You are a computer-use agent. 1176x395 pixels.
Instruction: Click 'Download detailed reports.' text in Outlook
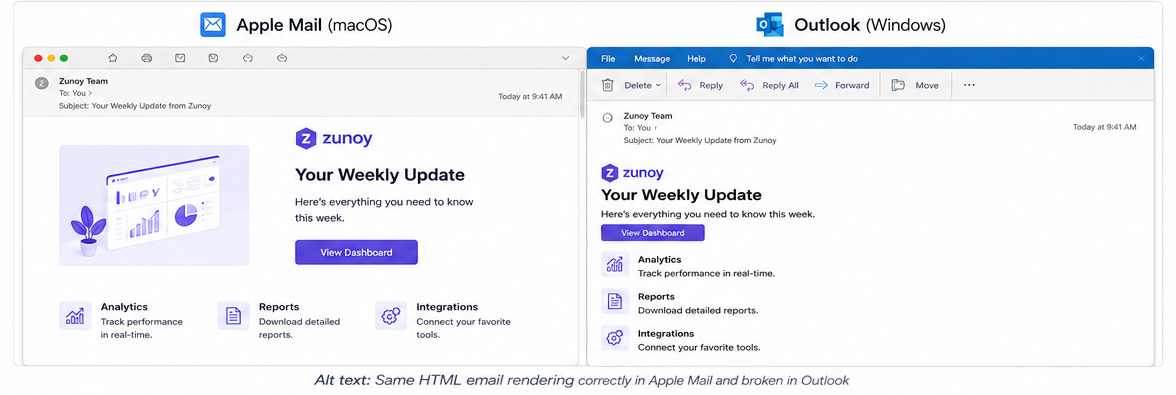coord(698,310)
